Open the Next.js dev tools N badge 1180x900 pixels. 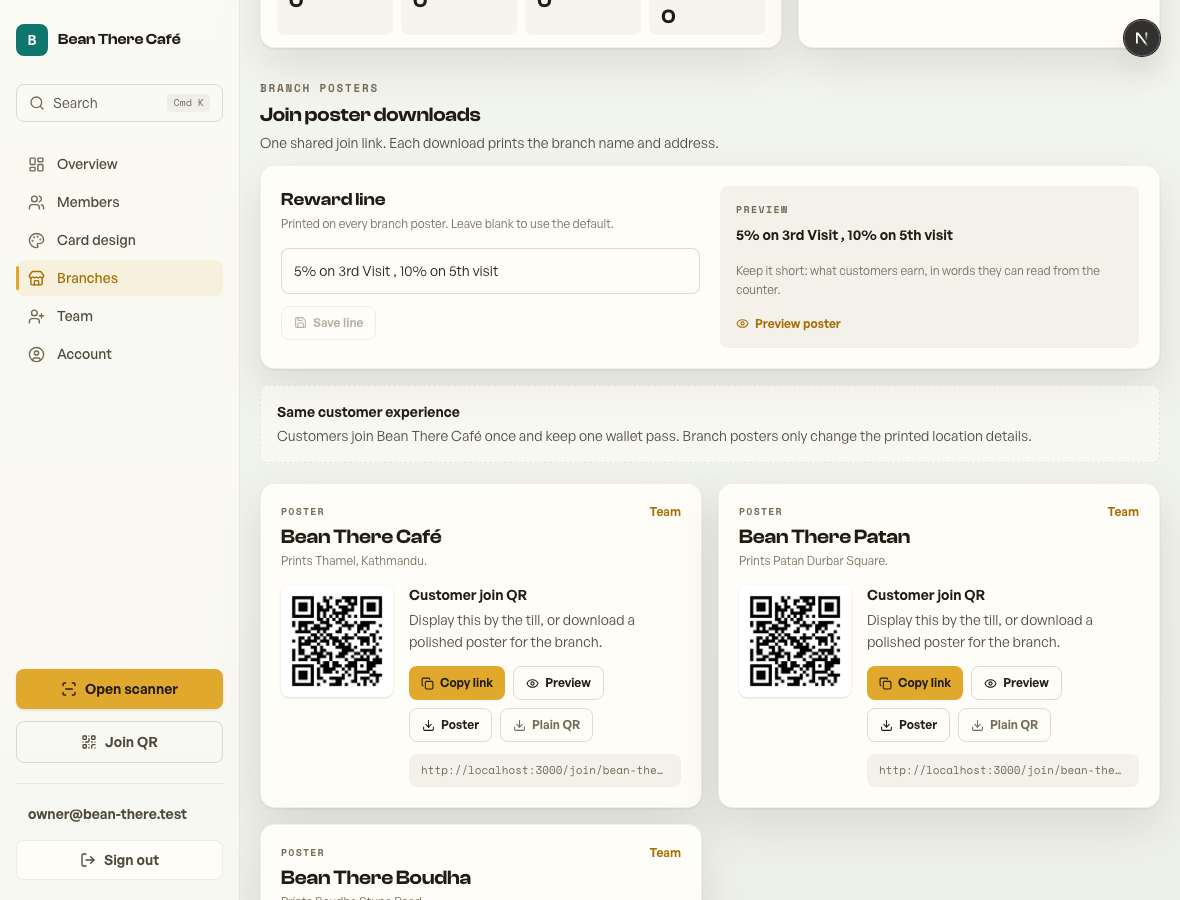pyautogui.click(x=1142, y=38)
